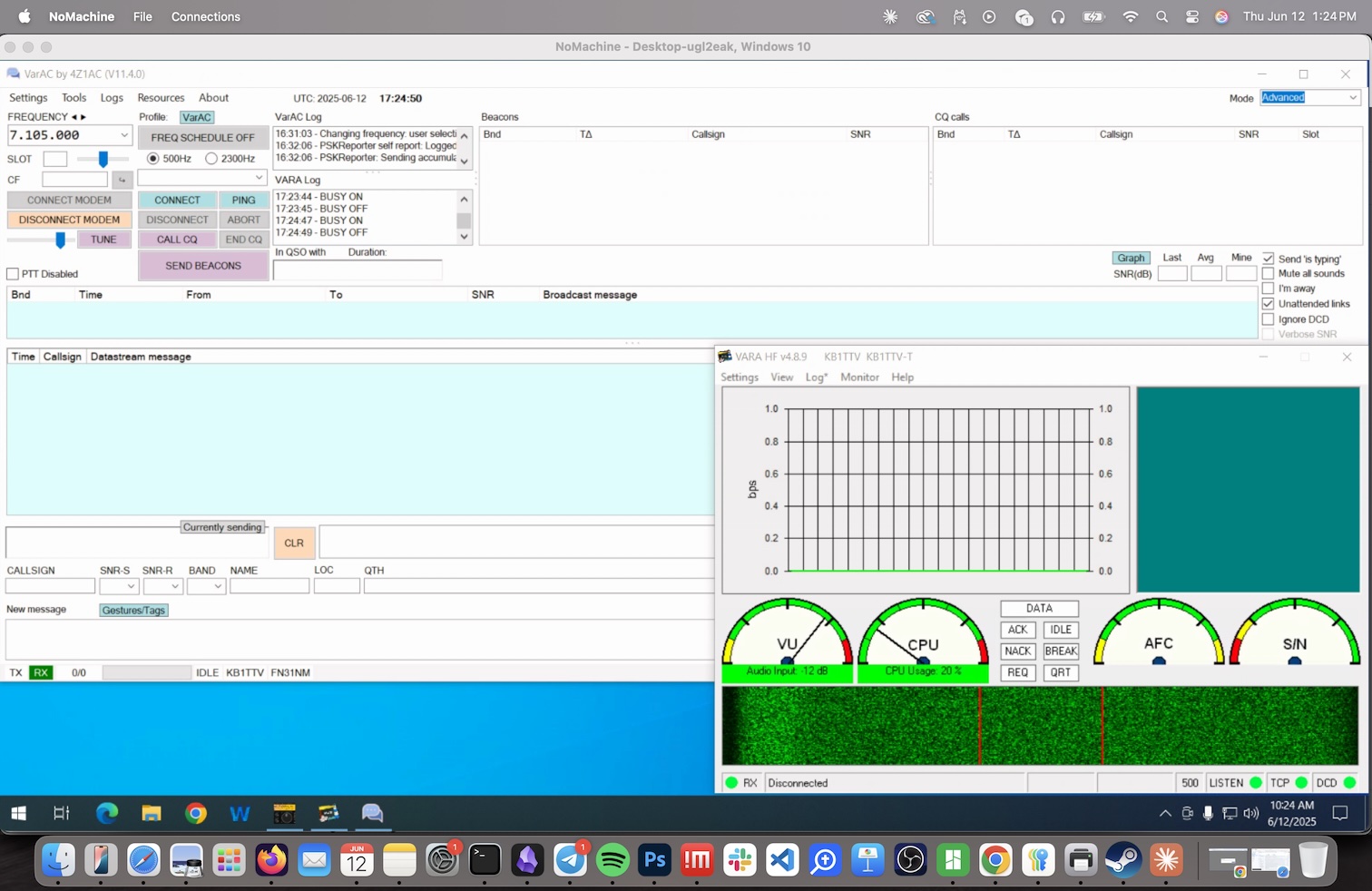Open Firefox from the macOS Dock

point(271,859)
